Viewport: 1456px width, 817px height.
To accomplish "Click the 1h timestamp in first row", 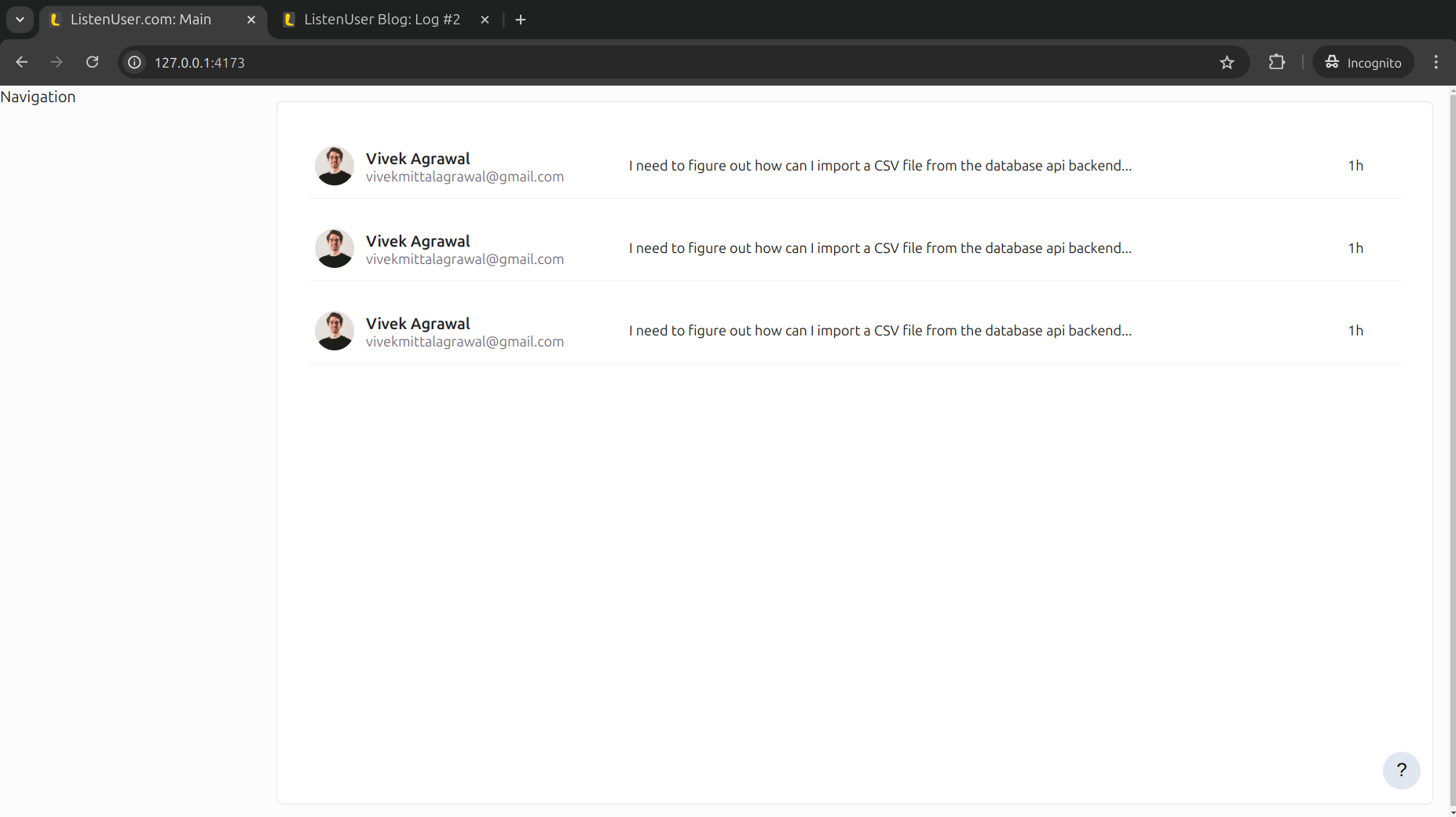I will click(1355, 166).
